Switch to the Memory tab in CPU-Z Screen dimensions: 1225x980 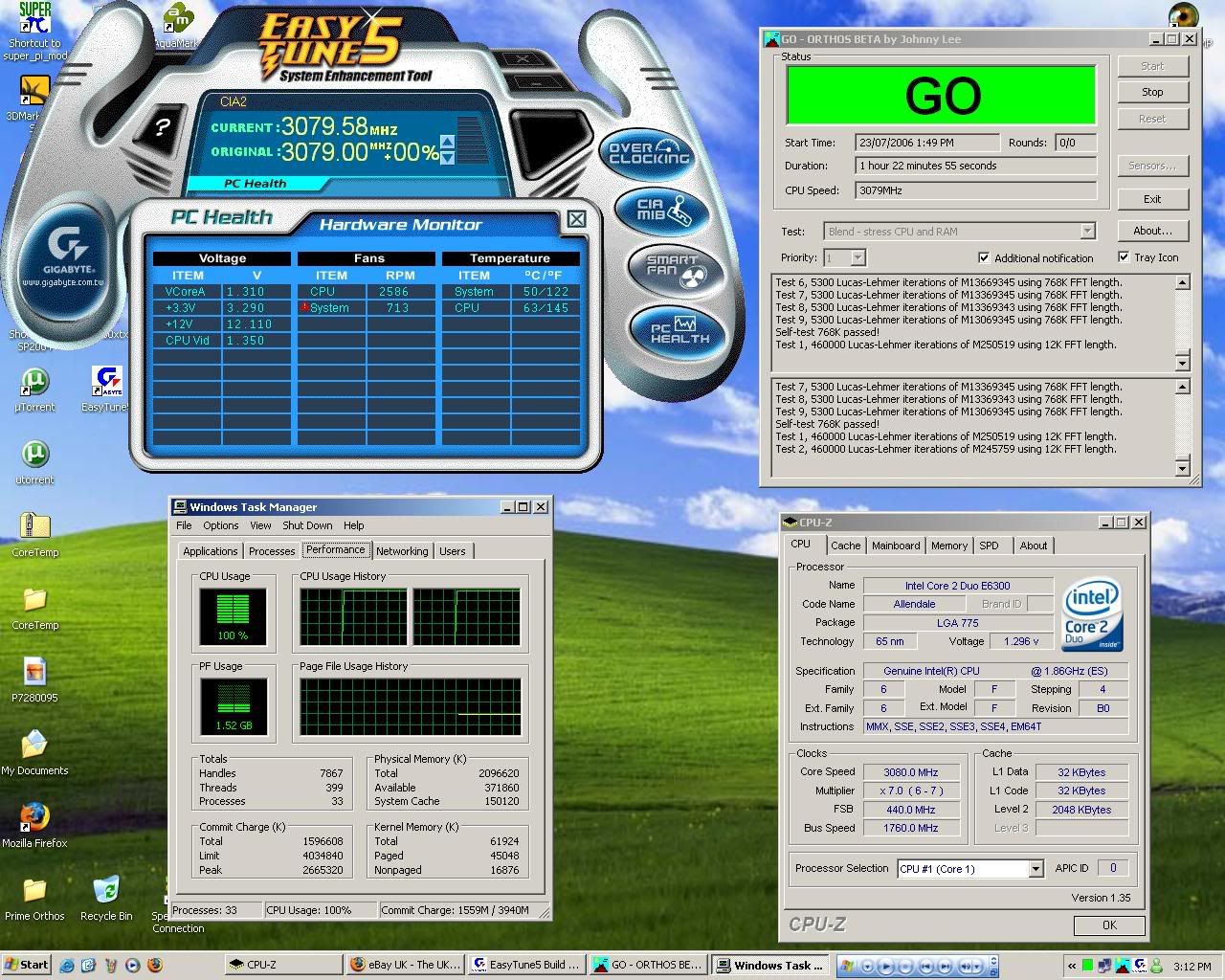coord(949,546)
